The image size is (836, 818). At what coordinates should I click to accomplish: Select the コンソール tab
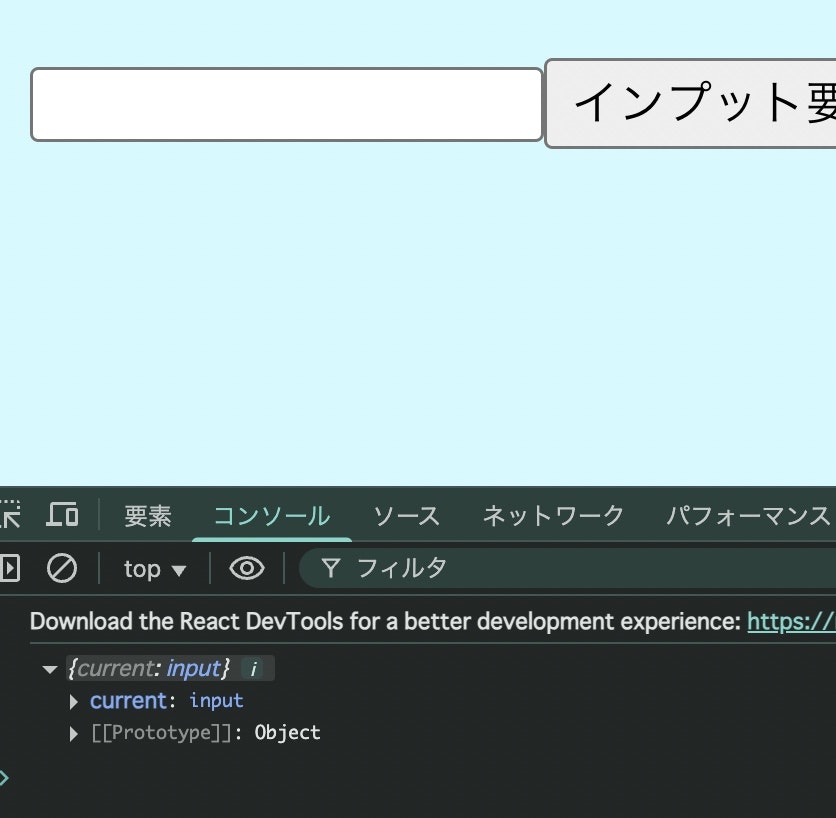[272, 516]
